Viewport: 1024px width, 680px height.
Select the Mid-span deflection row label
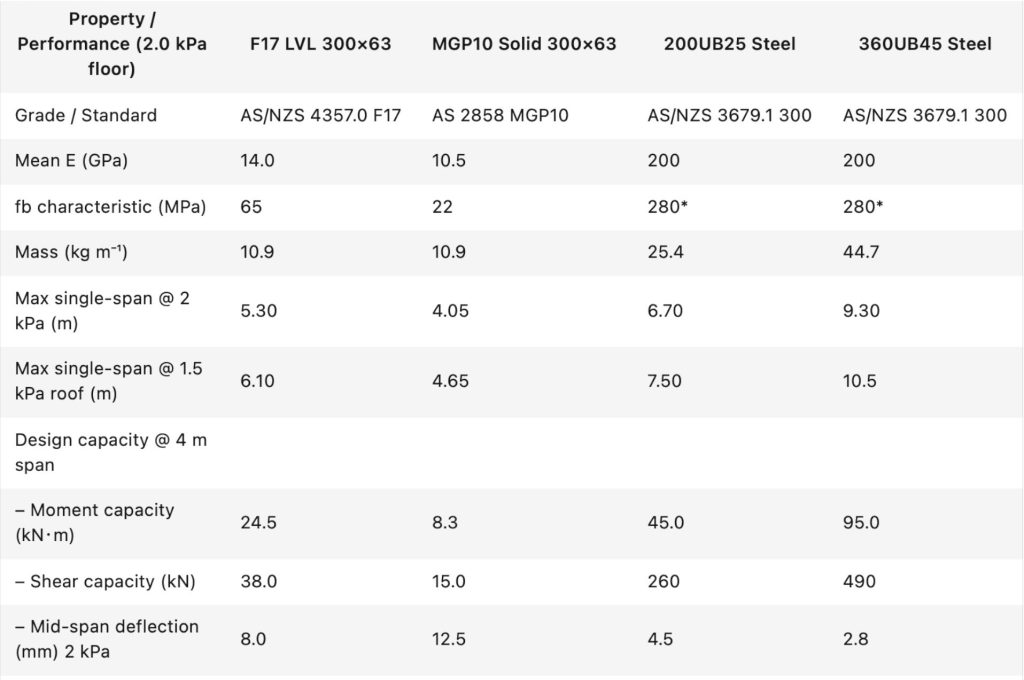107,638
